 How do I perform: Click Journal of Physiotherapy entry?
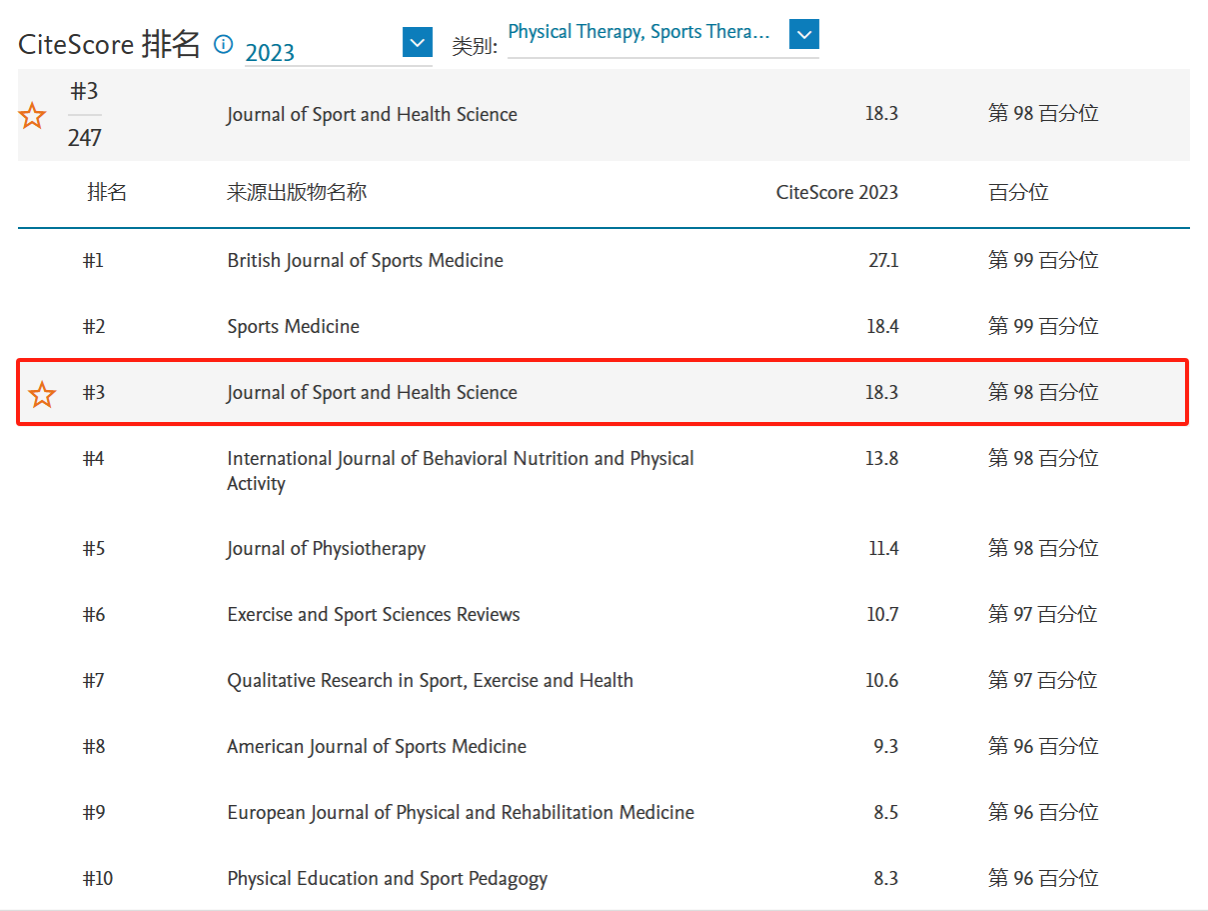(x=326, y=549)
